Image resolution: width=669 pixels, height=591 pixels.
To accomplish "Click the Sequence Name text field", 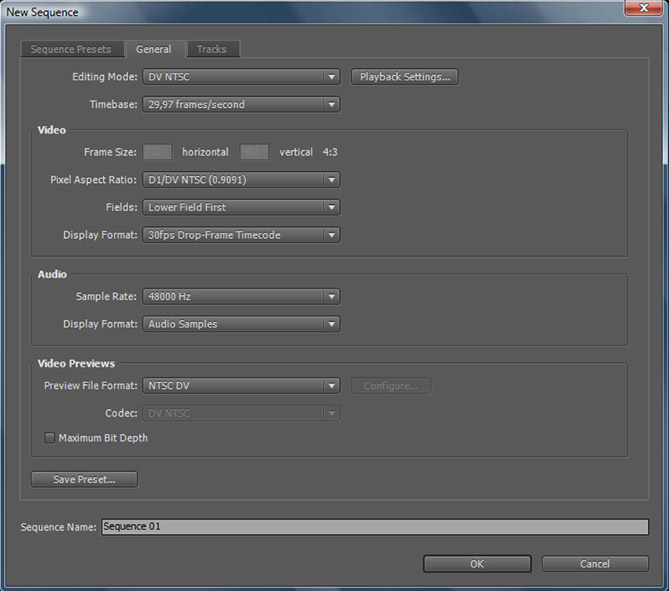I will (x=374, y=527).
